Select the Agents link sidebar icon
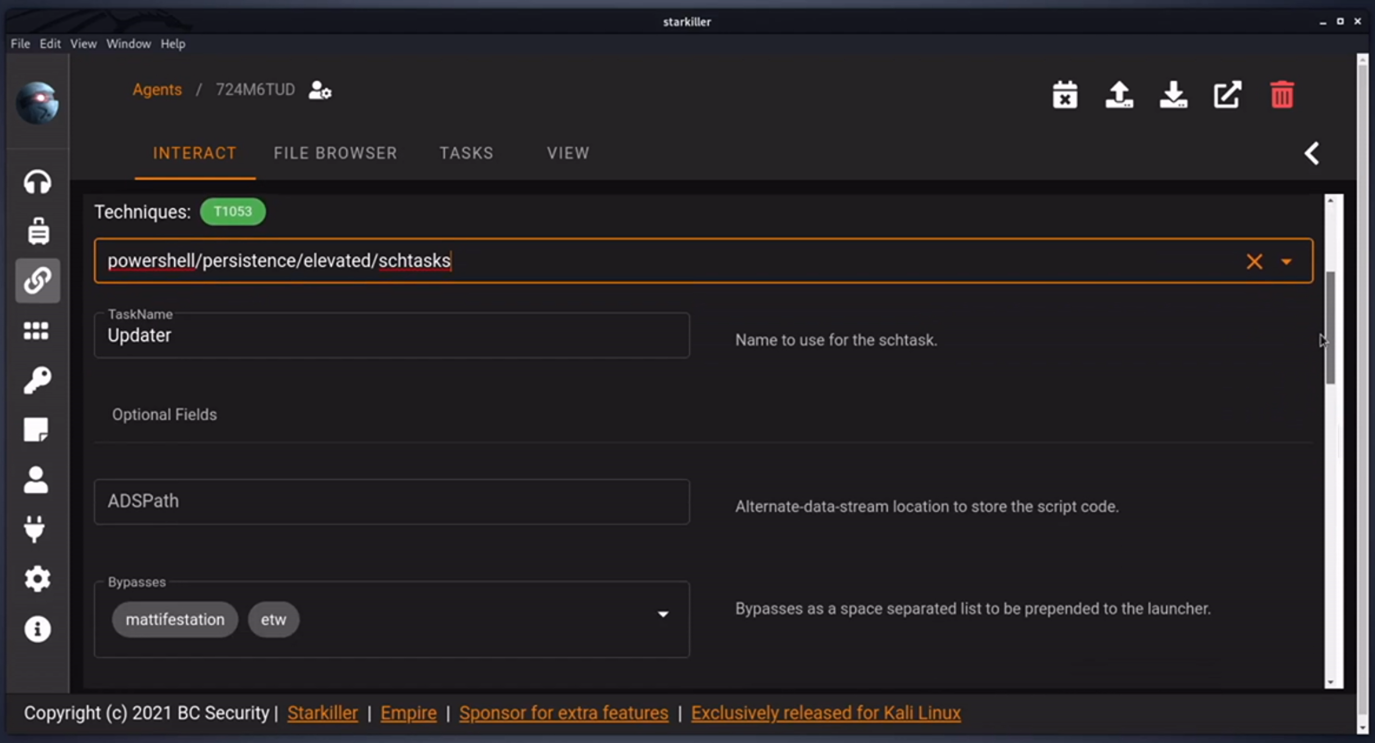 point(38,281)
